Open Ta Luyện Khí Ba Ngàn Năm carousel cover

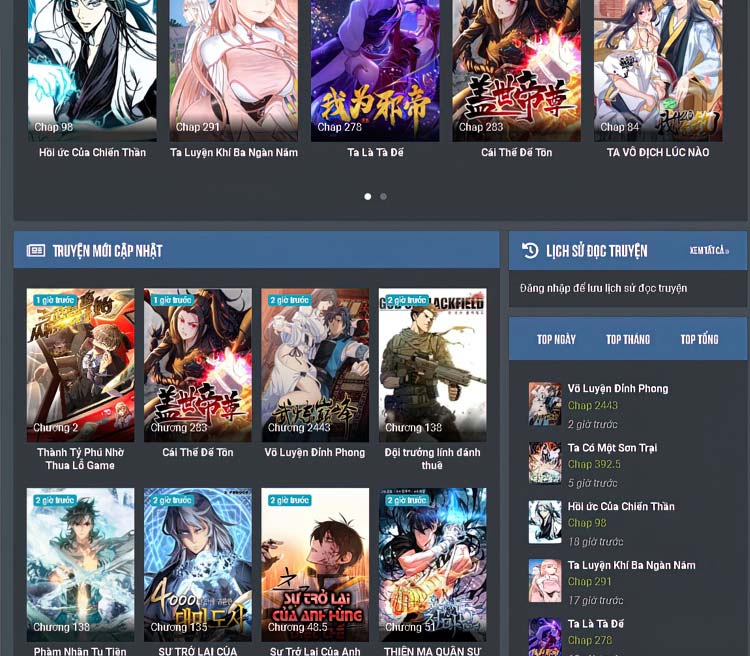233,71
